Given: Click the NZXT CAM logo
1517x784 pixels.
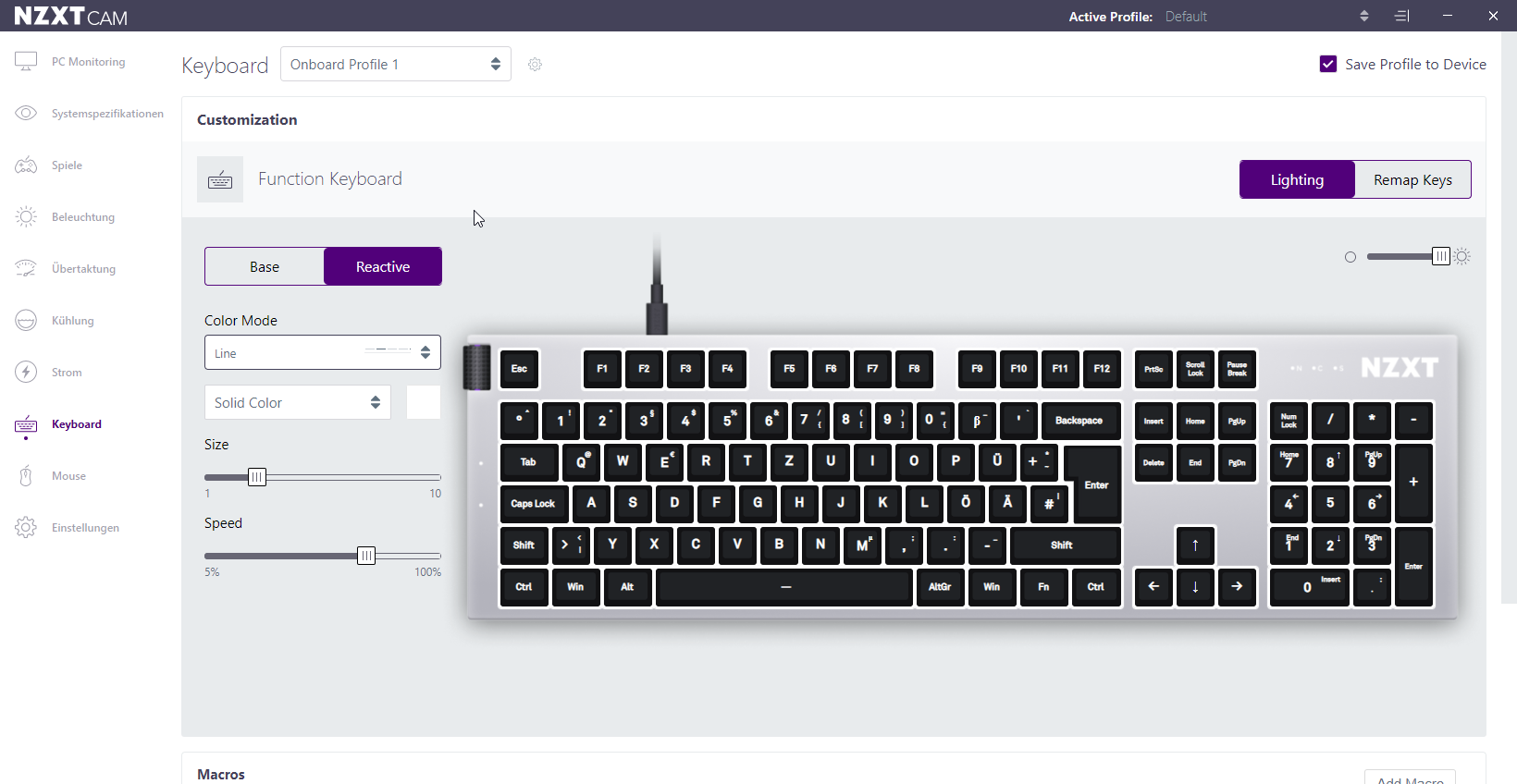Looking at the screenshot, I should pos(70,16).
